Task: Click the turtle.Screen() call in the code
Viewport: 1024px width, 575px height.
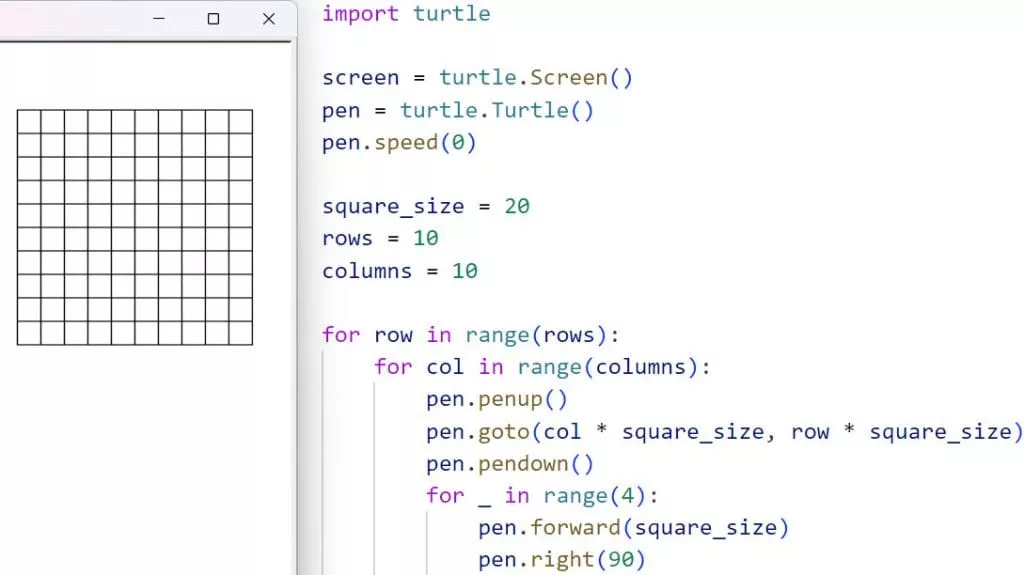Action: (x=536, y=78)
